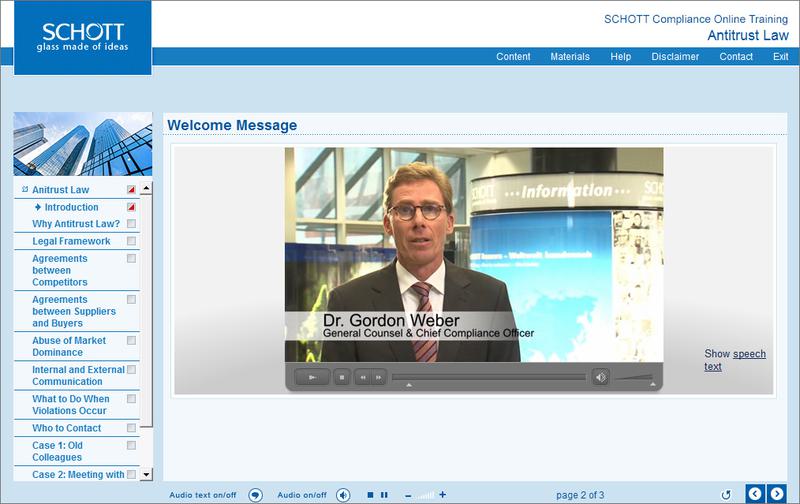Go to the previous page arrow
Viewport: 800px width, 504px height.
(x=756, y=494)
